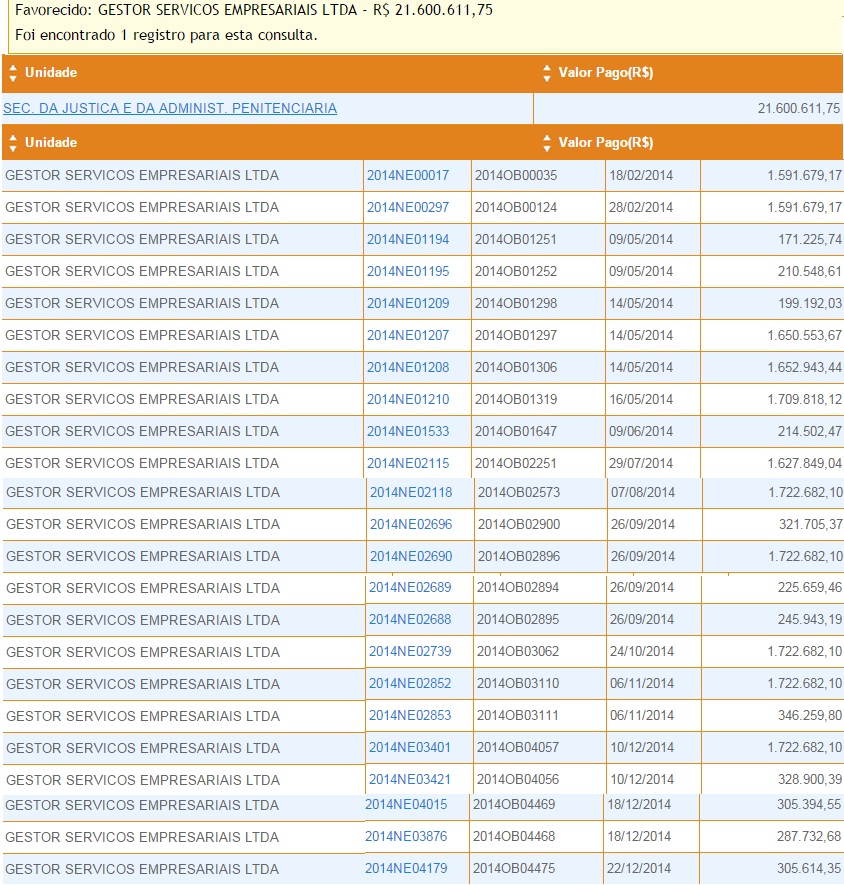Click the Valor Pago(R$) label in the second header
This screenshot has width=844, height=885.
[x=606, y=142]
